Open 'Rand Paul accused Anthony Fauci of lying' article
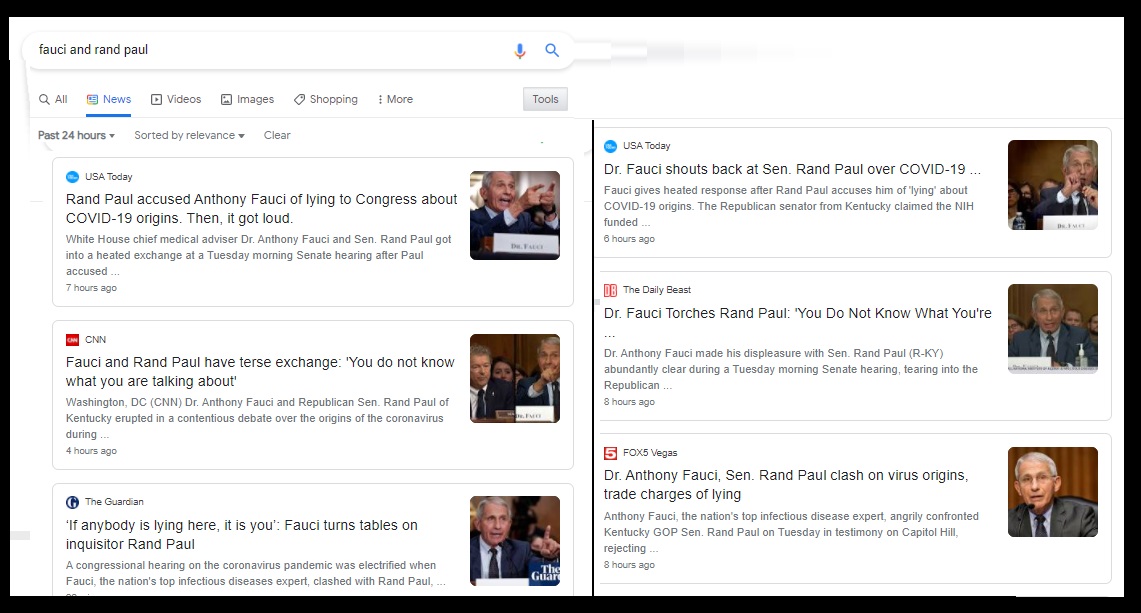The height and width of the screenshot is (613, 1141). [x=261, y=209]
